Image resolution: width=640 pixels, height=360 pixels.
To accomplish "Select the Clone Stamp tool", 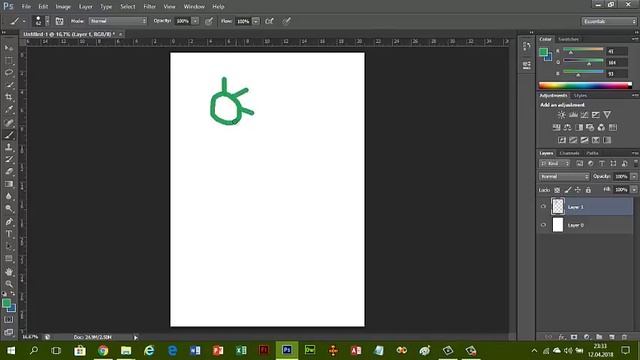I will click(x=9, y=147).
